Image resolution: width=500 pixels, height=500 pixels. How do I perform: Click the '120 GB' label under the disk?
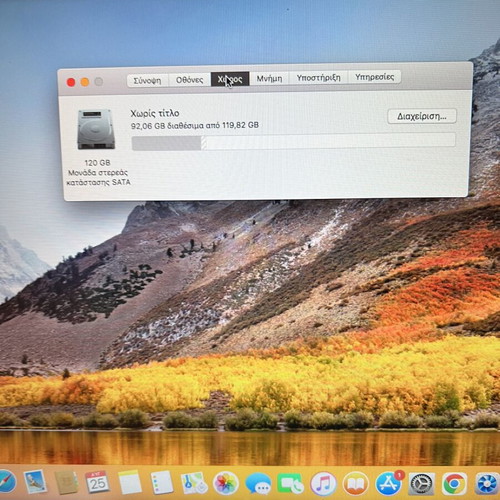point(97,163)
